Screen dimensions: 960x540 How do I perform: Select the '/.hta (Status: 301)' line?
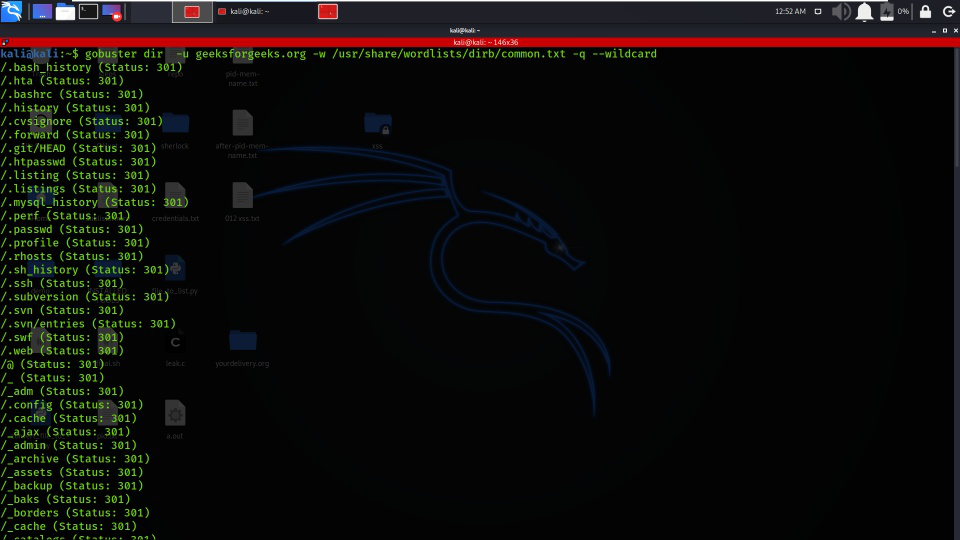tap(62, 81)
